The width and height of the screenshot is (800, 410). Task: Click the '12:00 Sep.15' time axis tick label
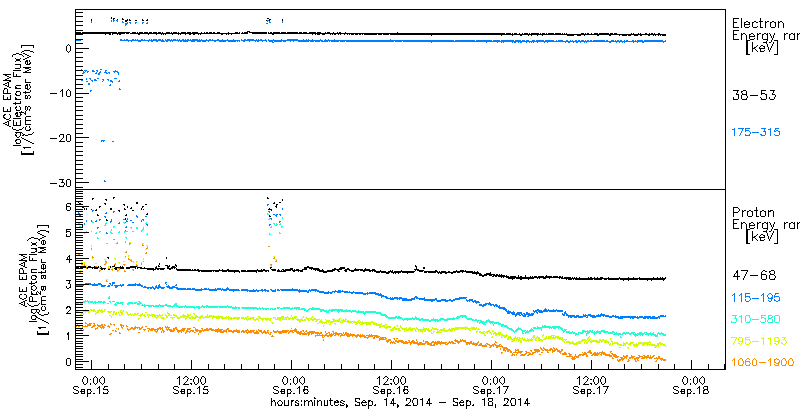tap(191, 386)
